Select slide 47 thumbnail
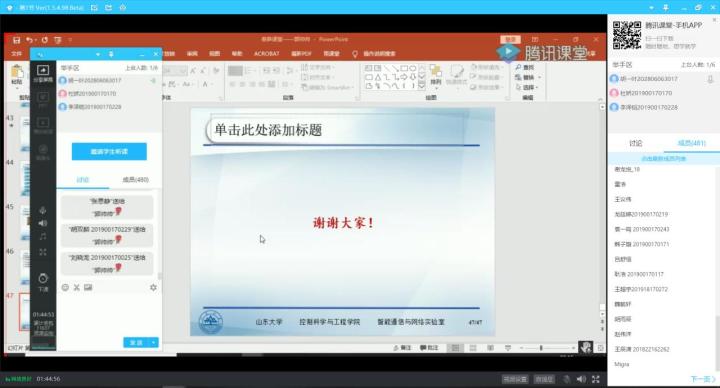 click(24, 312)
